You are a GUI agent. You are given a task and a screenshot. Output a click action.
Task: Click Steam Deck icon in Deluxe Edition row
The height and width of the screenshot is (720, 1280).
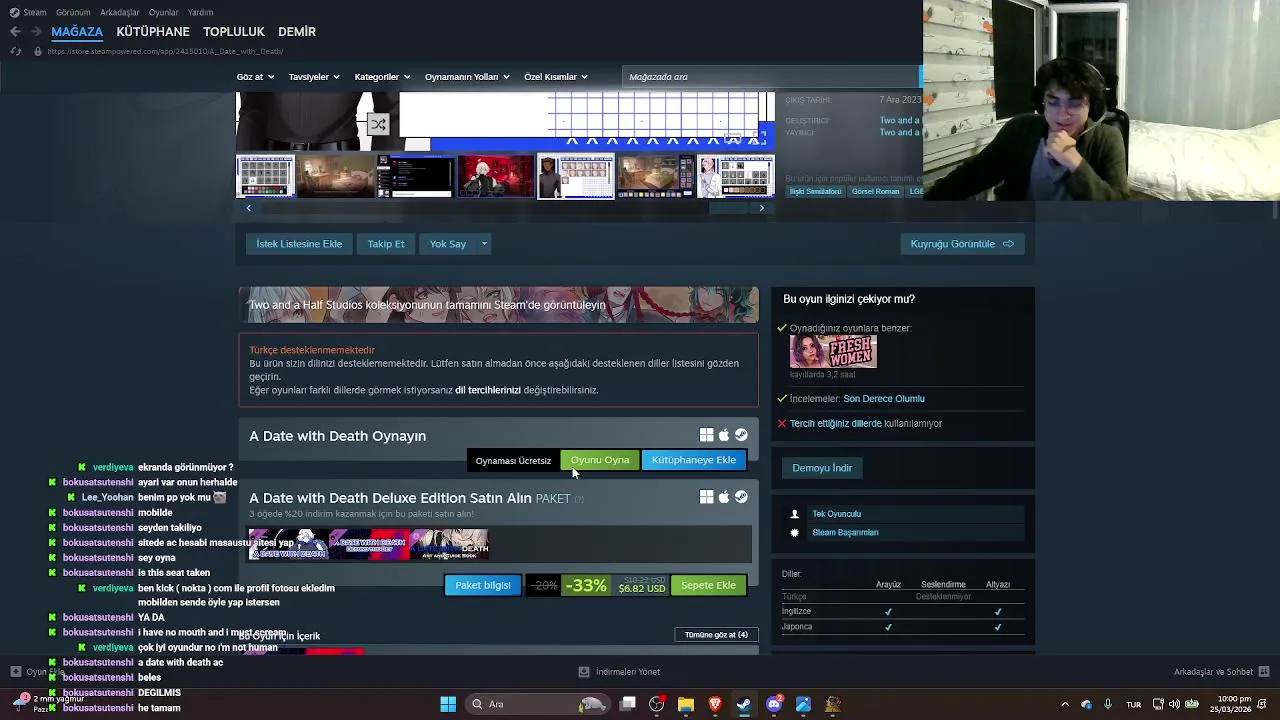pyautogui.click(x=741, y=497)
